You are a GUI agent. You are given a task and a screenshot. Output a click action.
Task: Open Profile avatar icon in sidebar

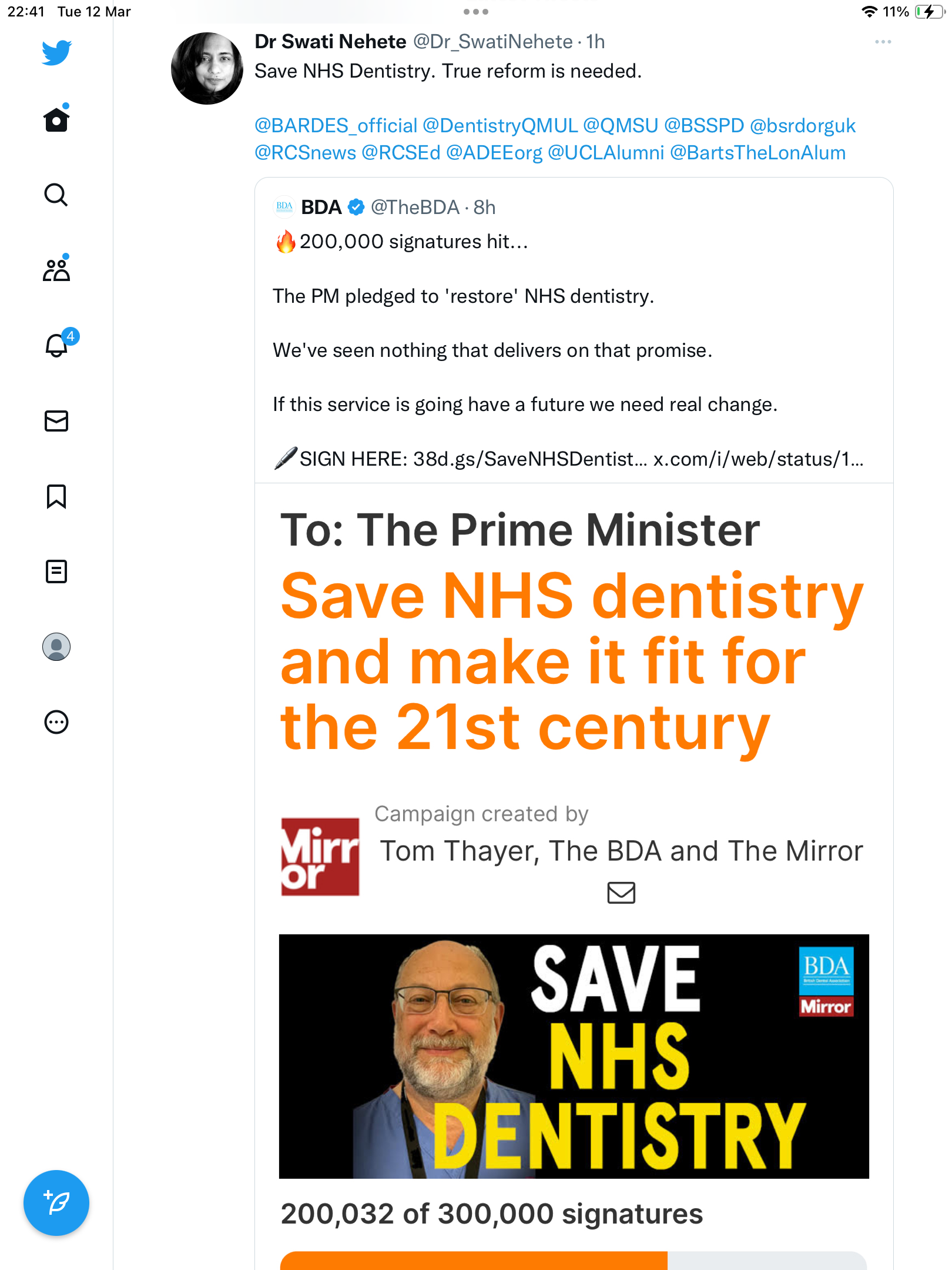coord(56,647)
